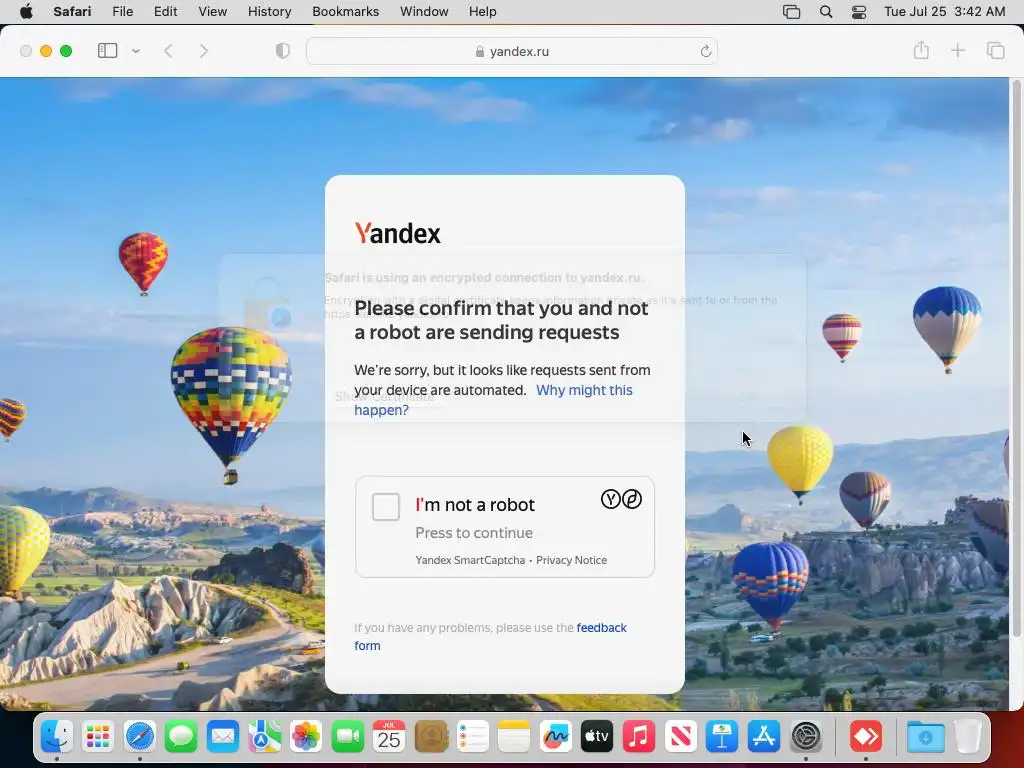Open Notes from the Dock
This screenshot has width=1024, height=768.
514,737
